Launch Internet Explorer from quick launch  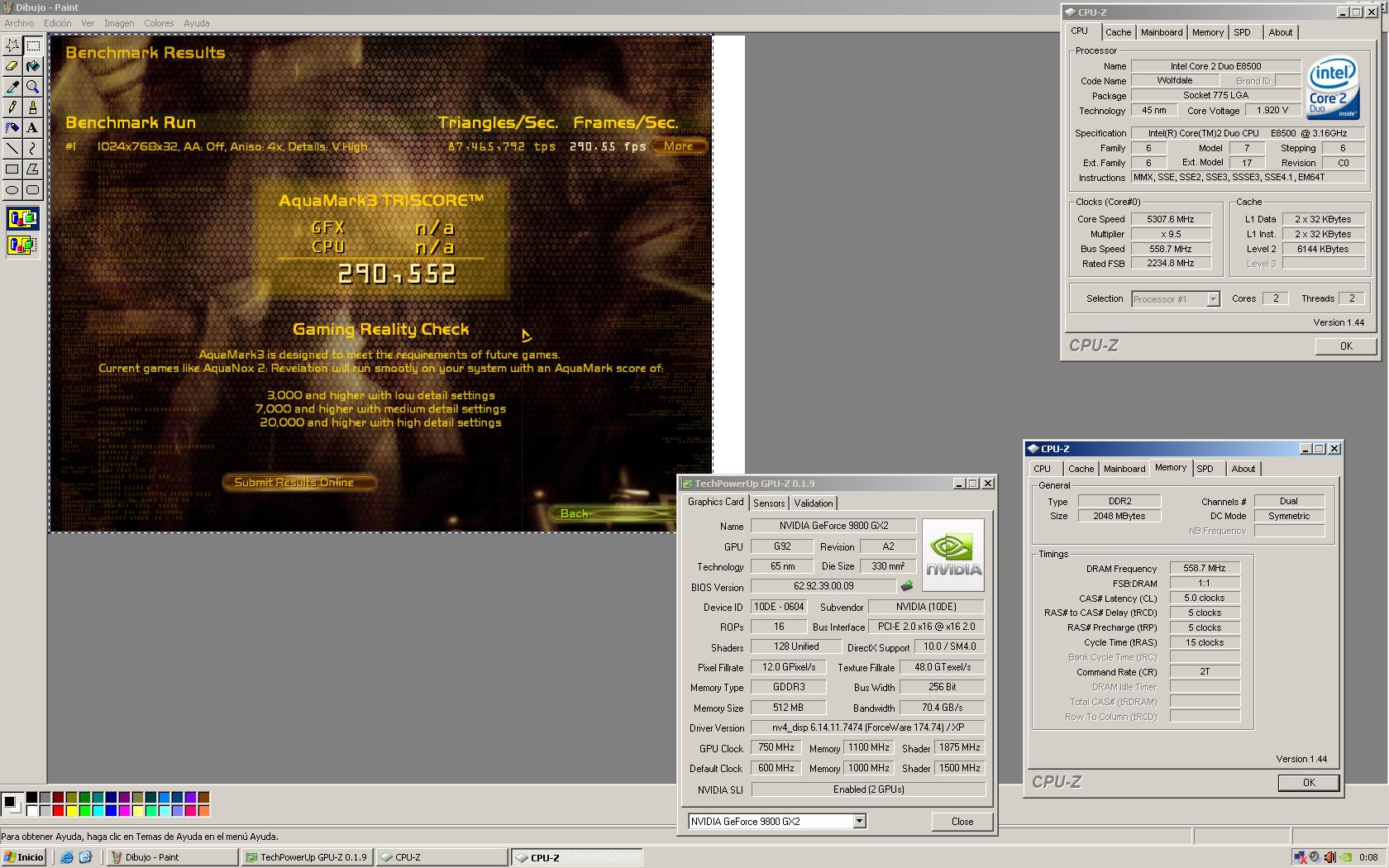tap(67, 857)
